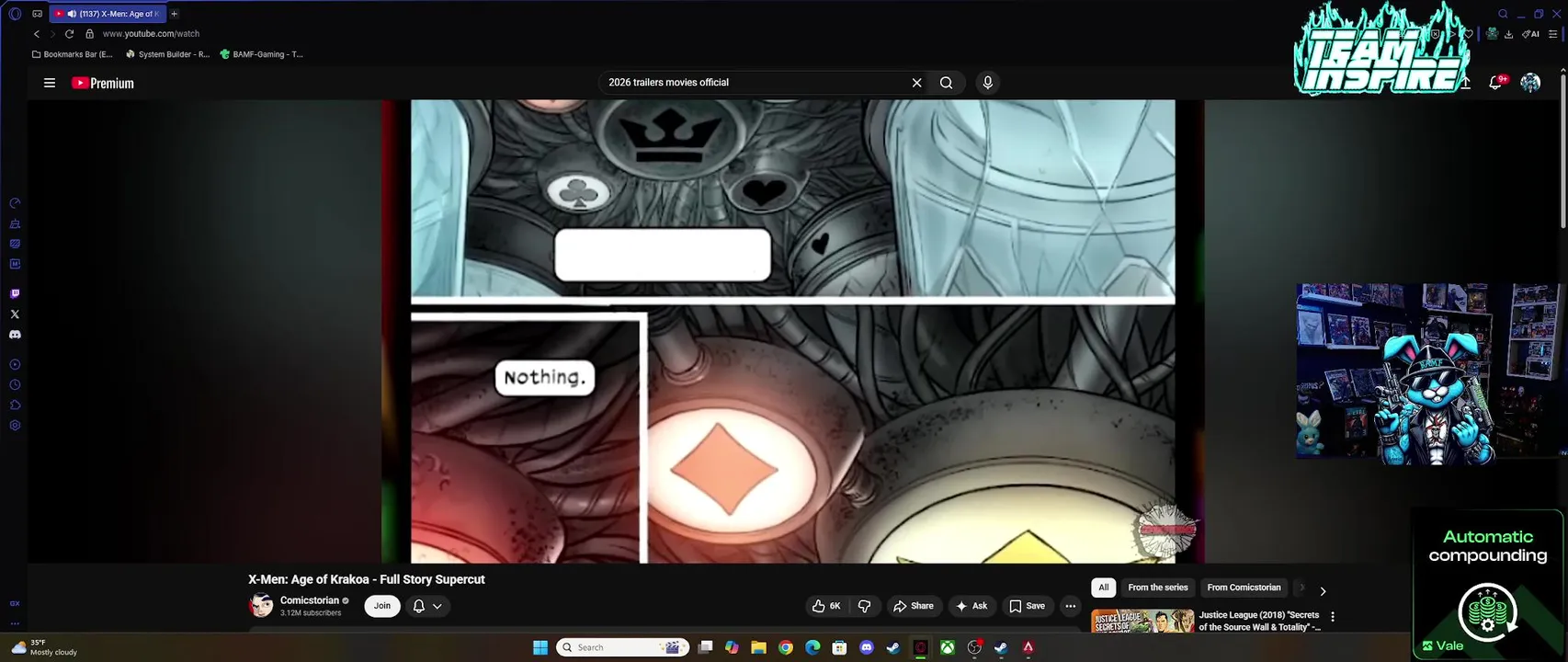Reload the YouTube page

(69, 34)
